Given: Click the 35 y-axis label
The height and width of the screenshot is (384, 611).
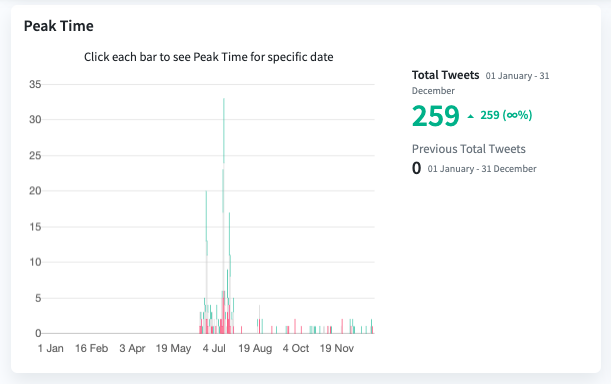Looking at the screenshot, I should click(35, 84).
